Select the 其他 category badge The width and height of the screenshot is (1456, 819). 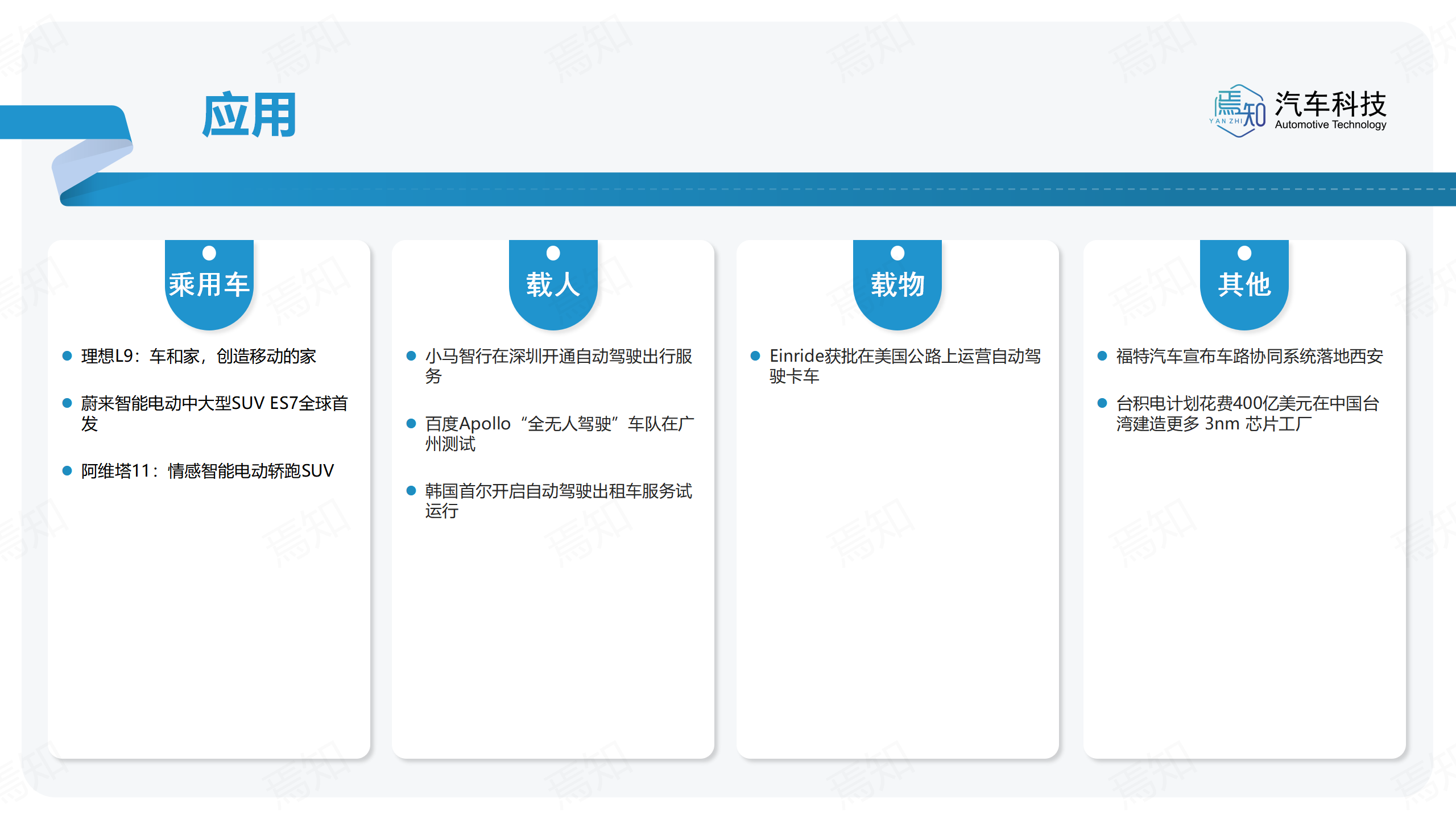click(1244, 284)
